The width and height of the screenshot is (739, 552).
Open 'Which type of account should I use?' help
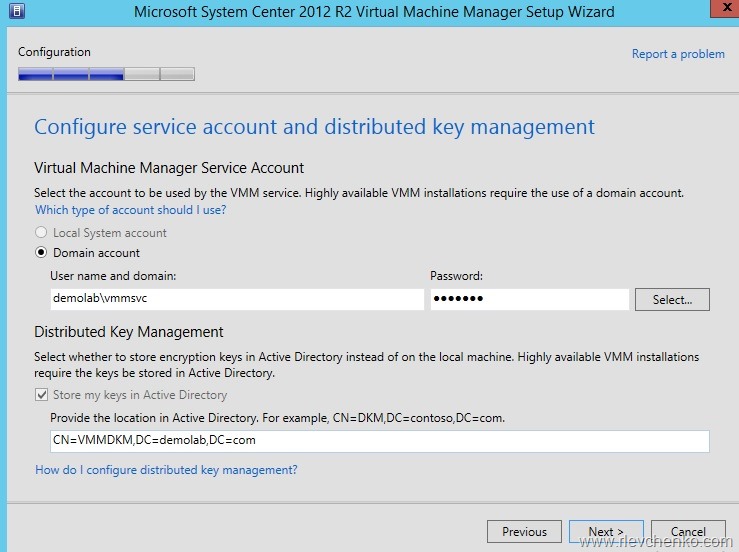coord(130,210)
